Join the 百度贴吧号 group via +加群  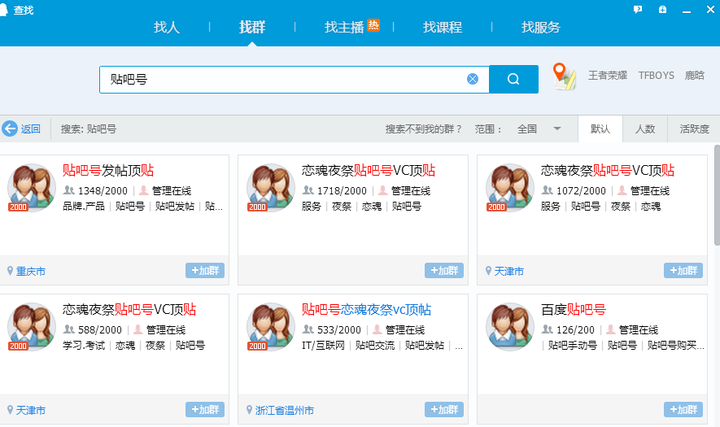pyautogui.click(x=683, y=410)
